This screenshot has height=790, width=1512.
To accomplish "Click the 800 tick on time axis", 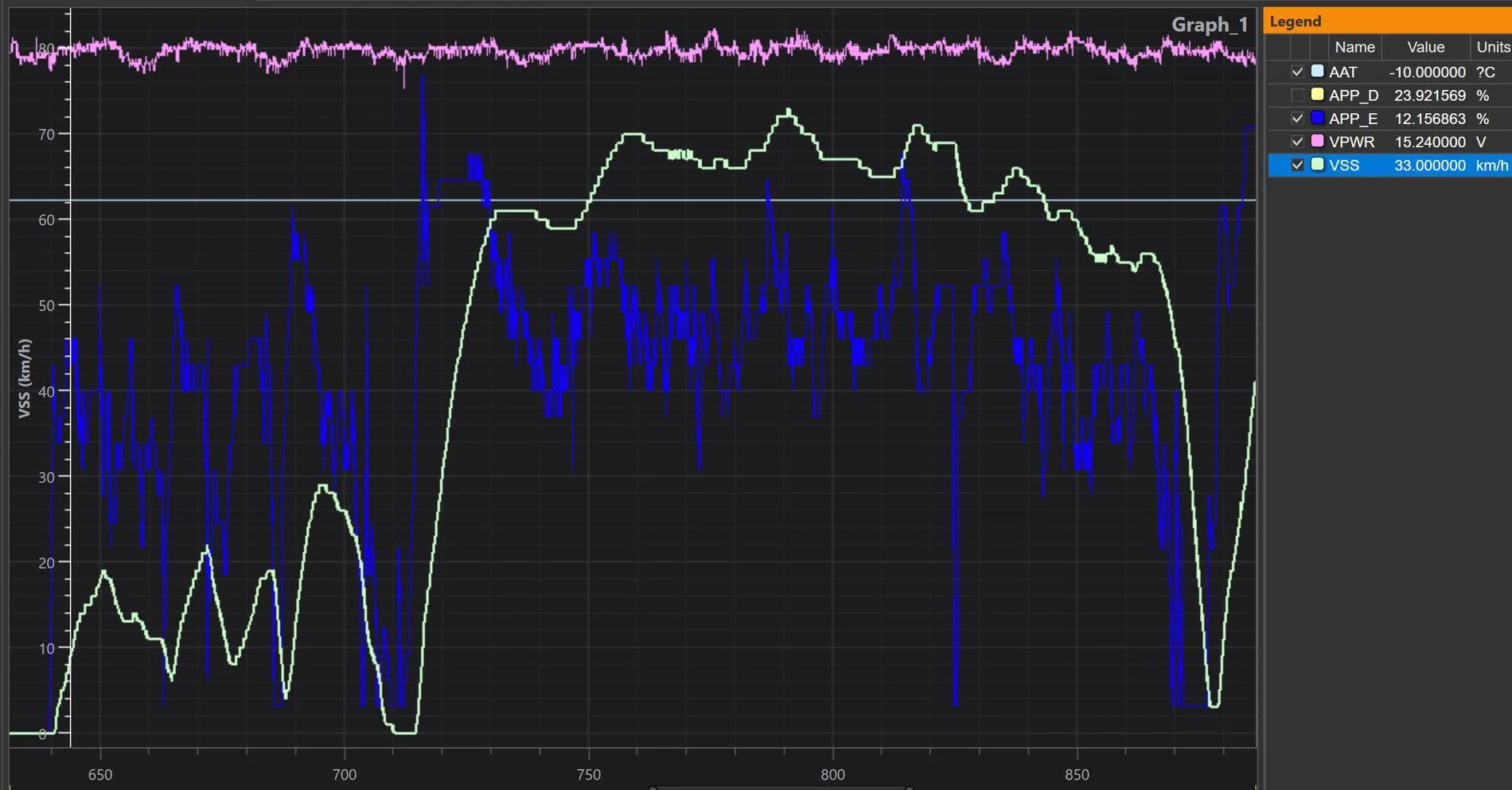I will [x=832, y=774].
